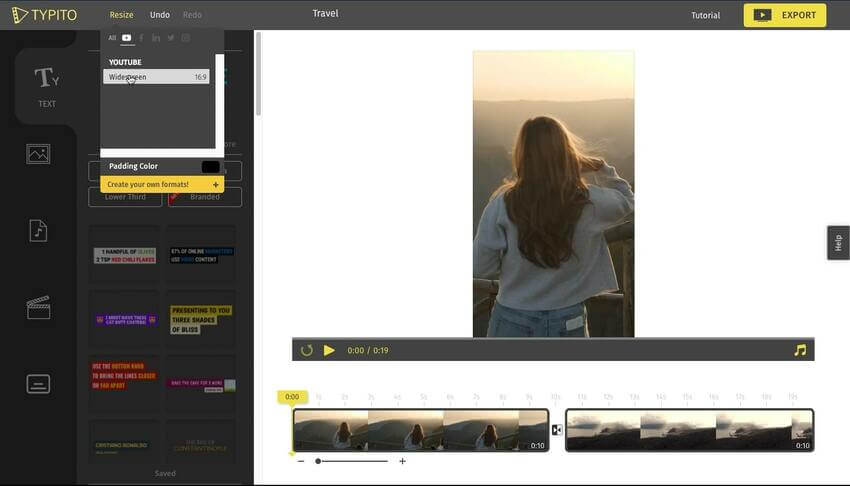
Task: Click Undo in the top bar
Action: tap(160, 15)
